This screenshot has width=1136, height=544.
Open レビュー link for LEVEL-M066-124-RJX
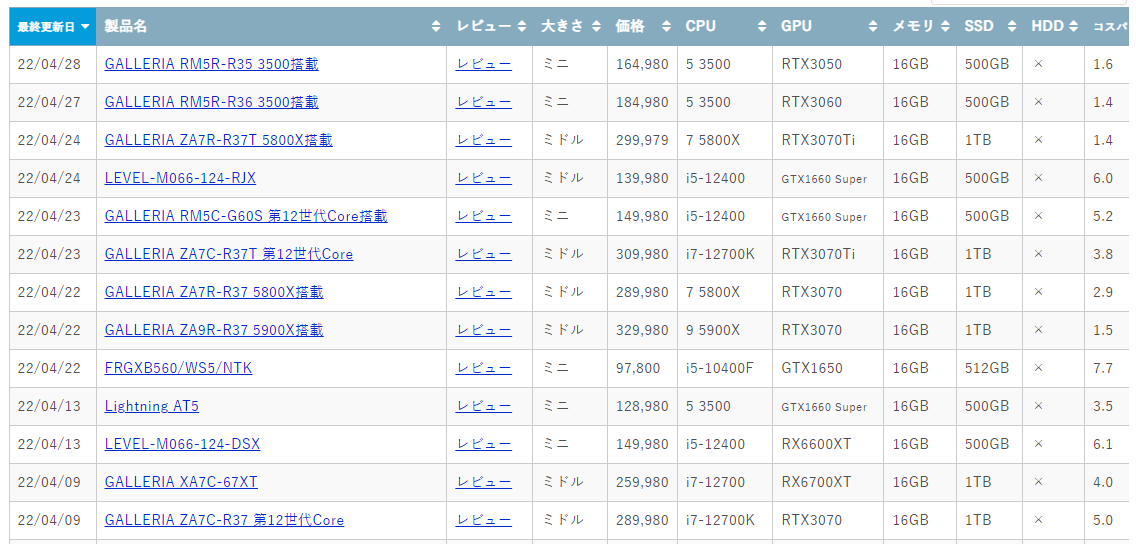(x=483, y=177)
